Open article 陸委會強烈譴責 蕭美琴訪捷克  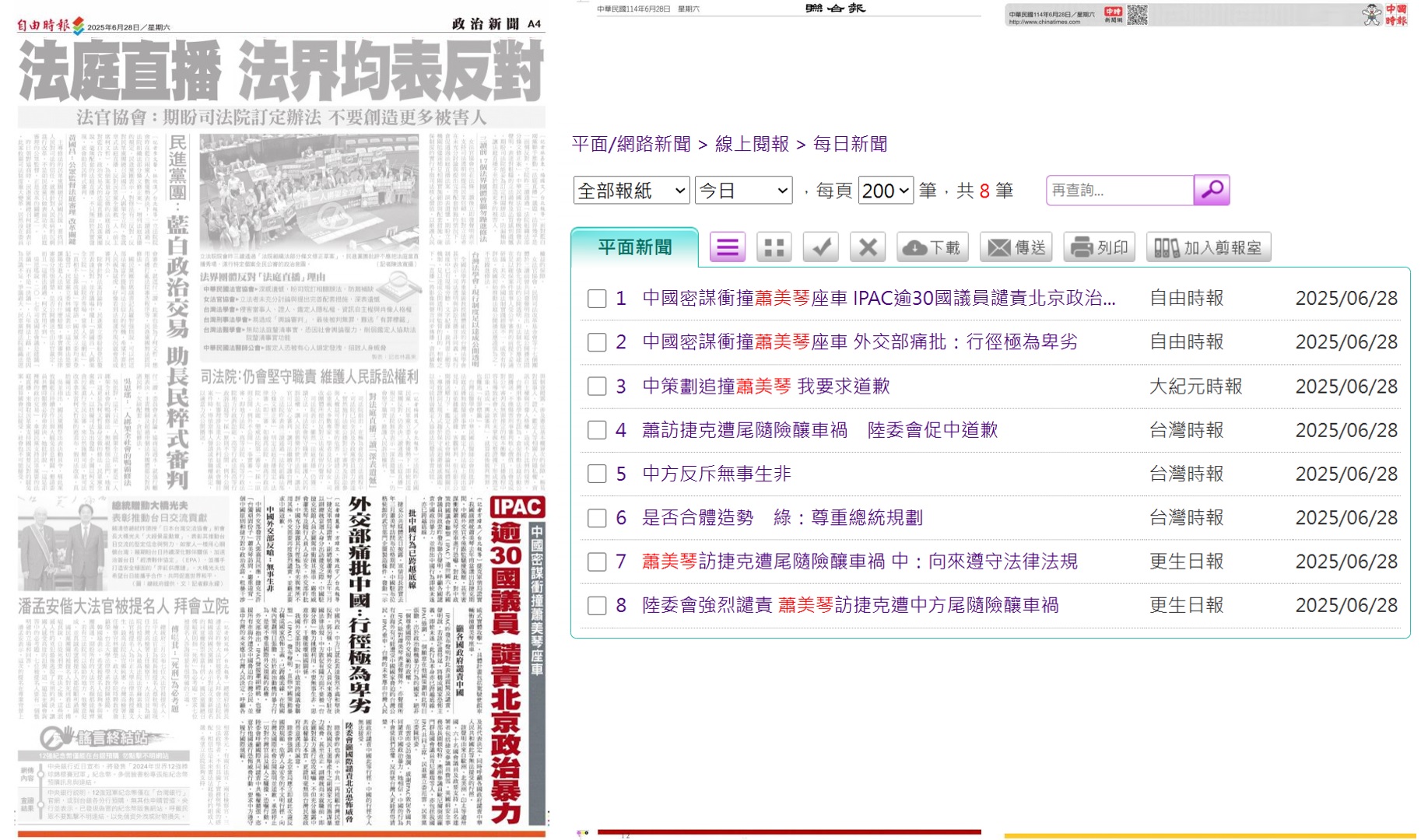coord(850,604)
